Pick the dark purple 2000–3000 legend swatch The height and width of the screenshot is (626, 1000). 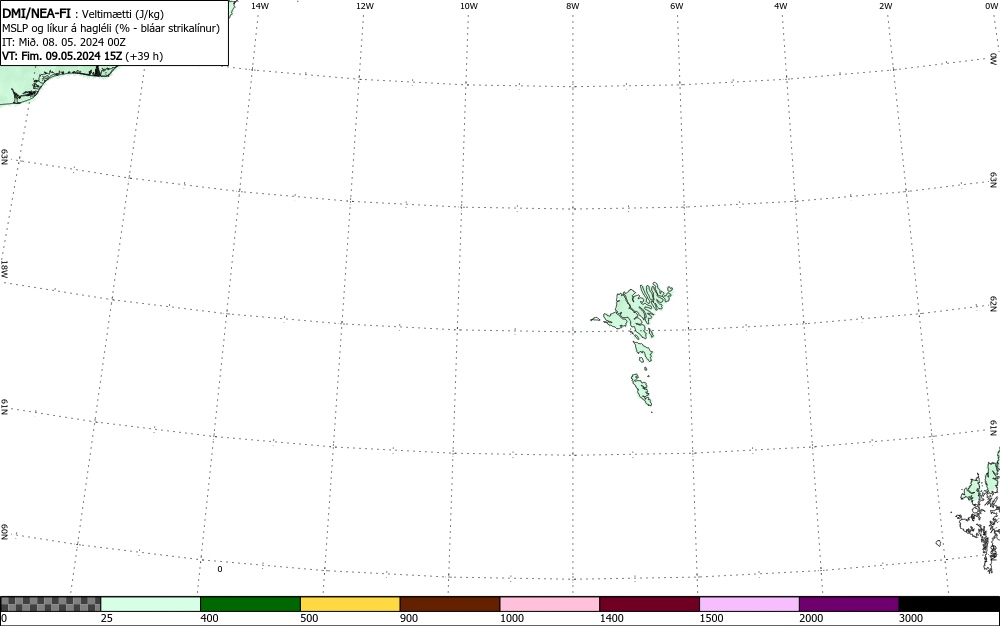click(849, 604)
